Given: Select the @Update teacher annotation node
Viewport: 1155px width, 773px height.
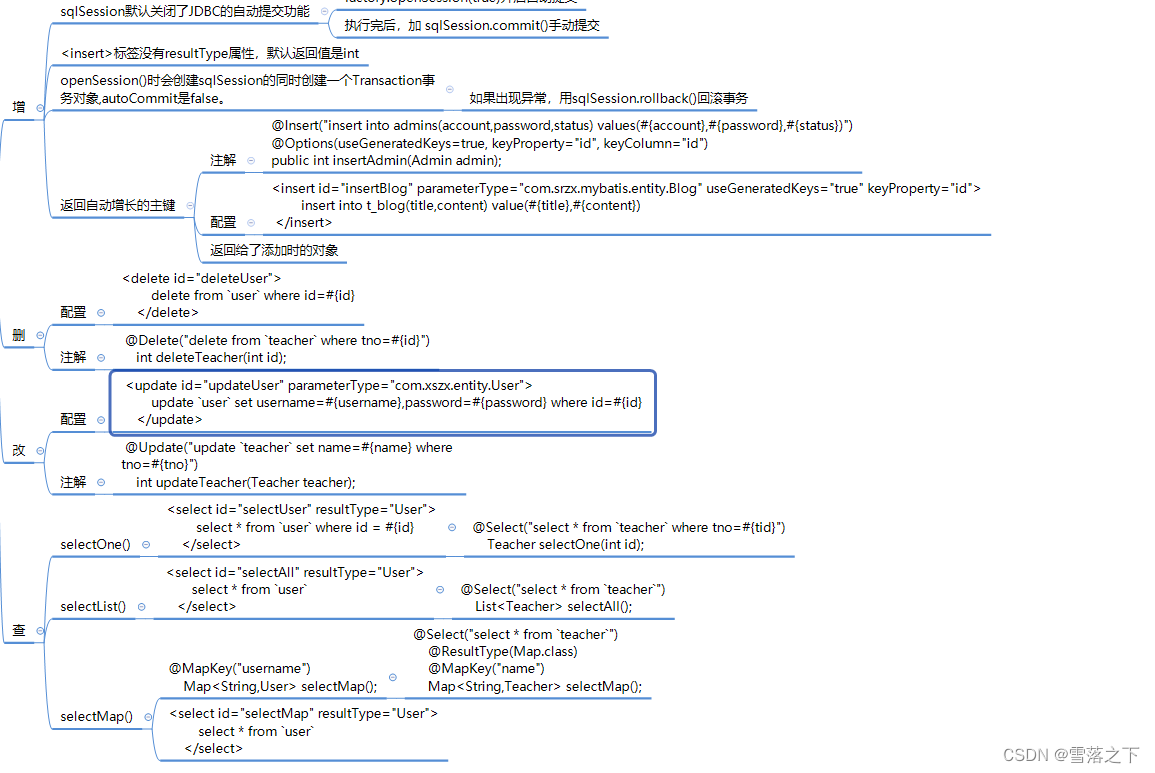Looking at the screenshot, I should point(287,465).
